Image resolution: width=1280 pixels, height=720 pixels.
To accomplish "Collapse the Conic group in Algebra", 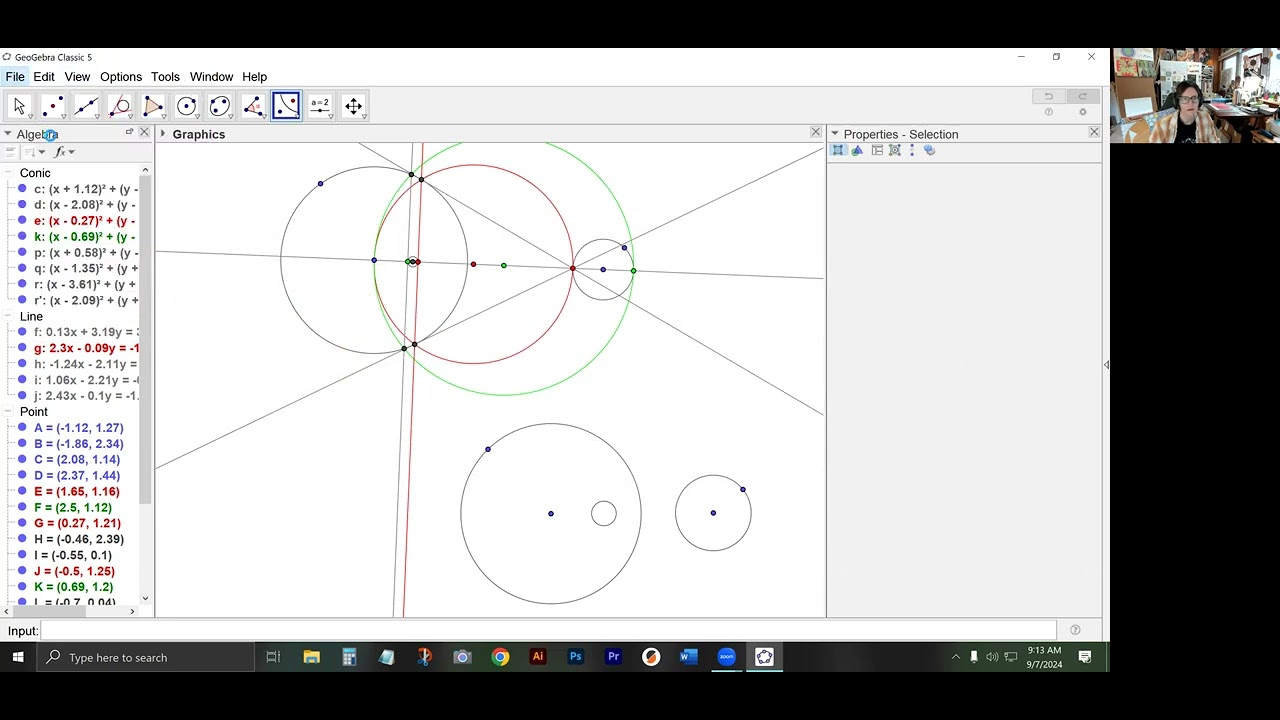I will [8, 173].
